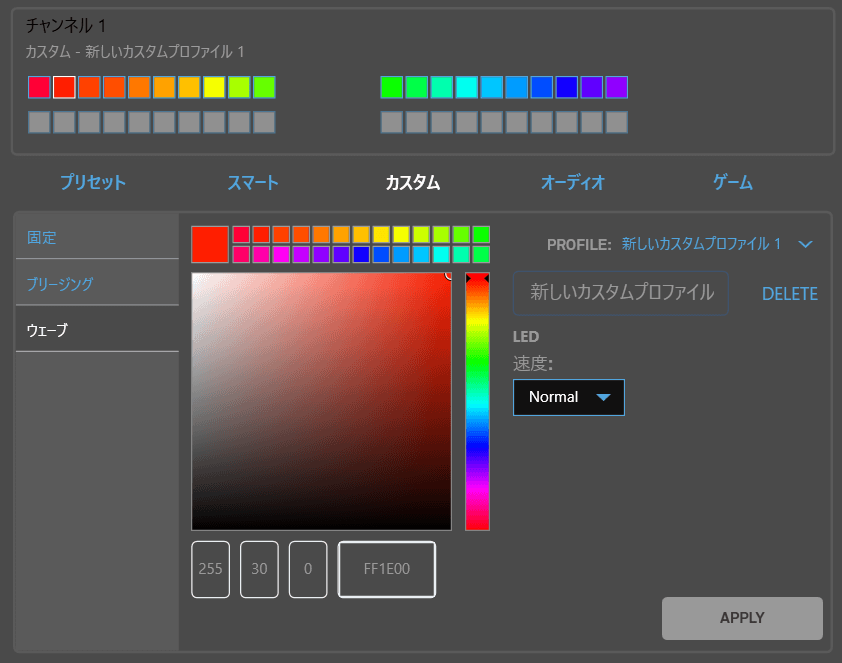Select first gray LED in lower right strip
Viewport: 842px width, 663px height.
(x=391, y=122)
